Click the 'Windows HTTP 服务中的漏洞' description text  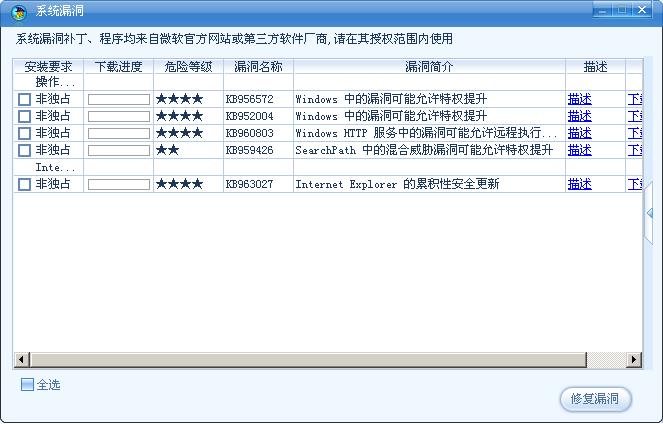click(426, 133)
